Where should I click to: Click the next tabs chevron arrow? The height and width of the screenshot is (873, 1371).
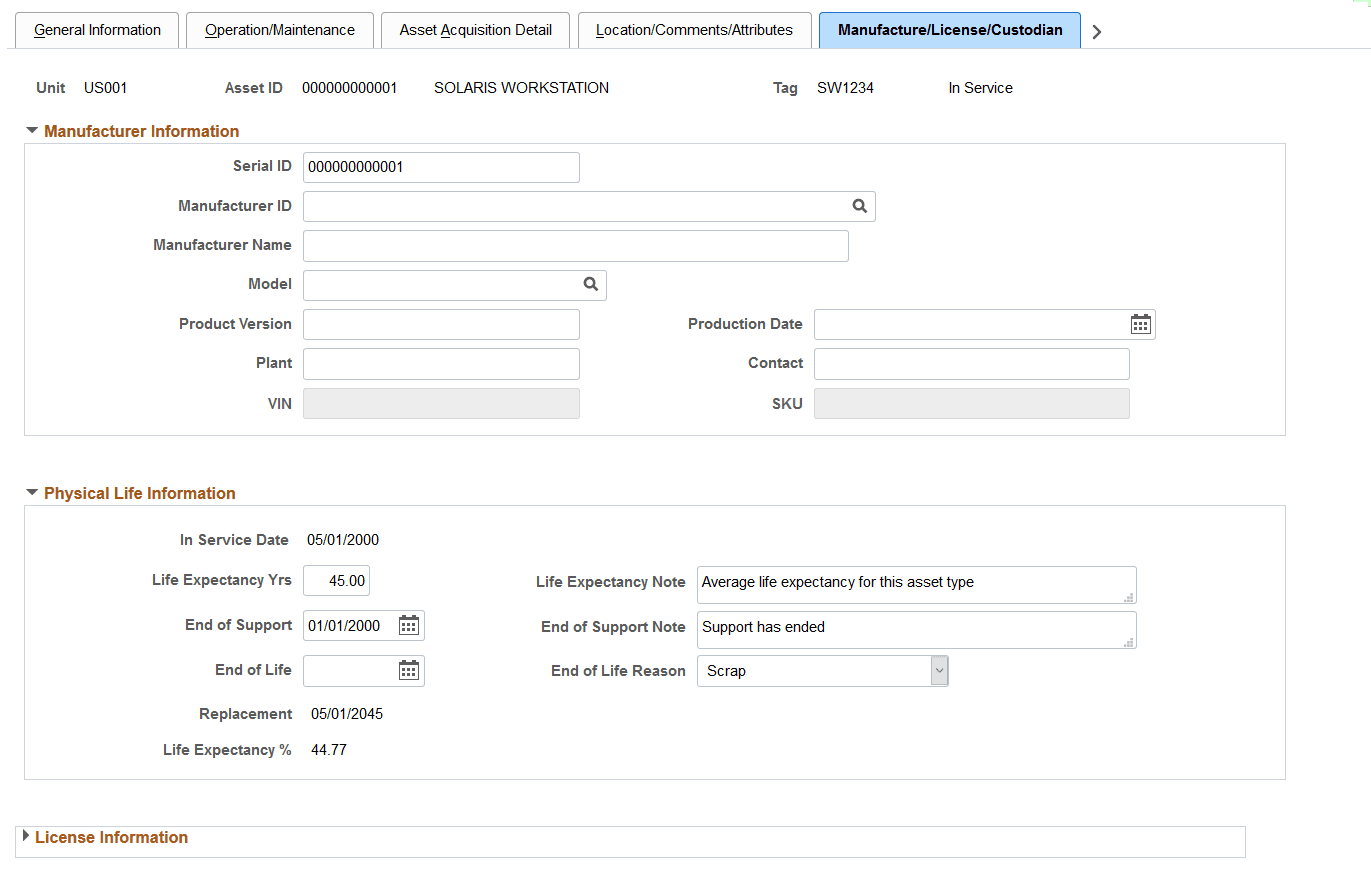(1096, 31)
